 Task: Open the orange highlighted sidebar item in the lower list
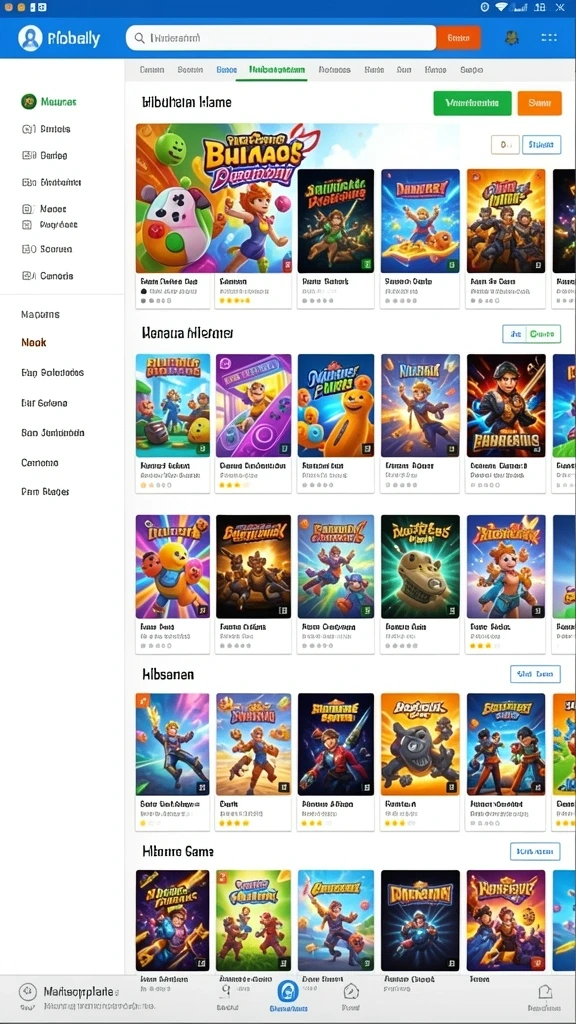33,342
